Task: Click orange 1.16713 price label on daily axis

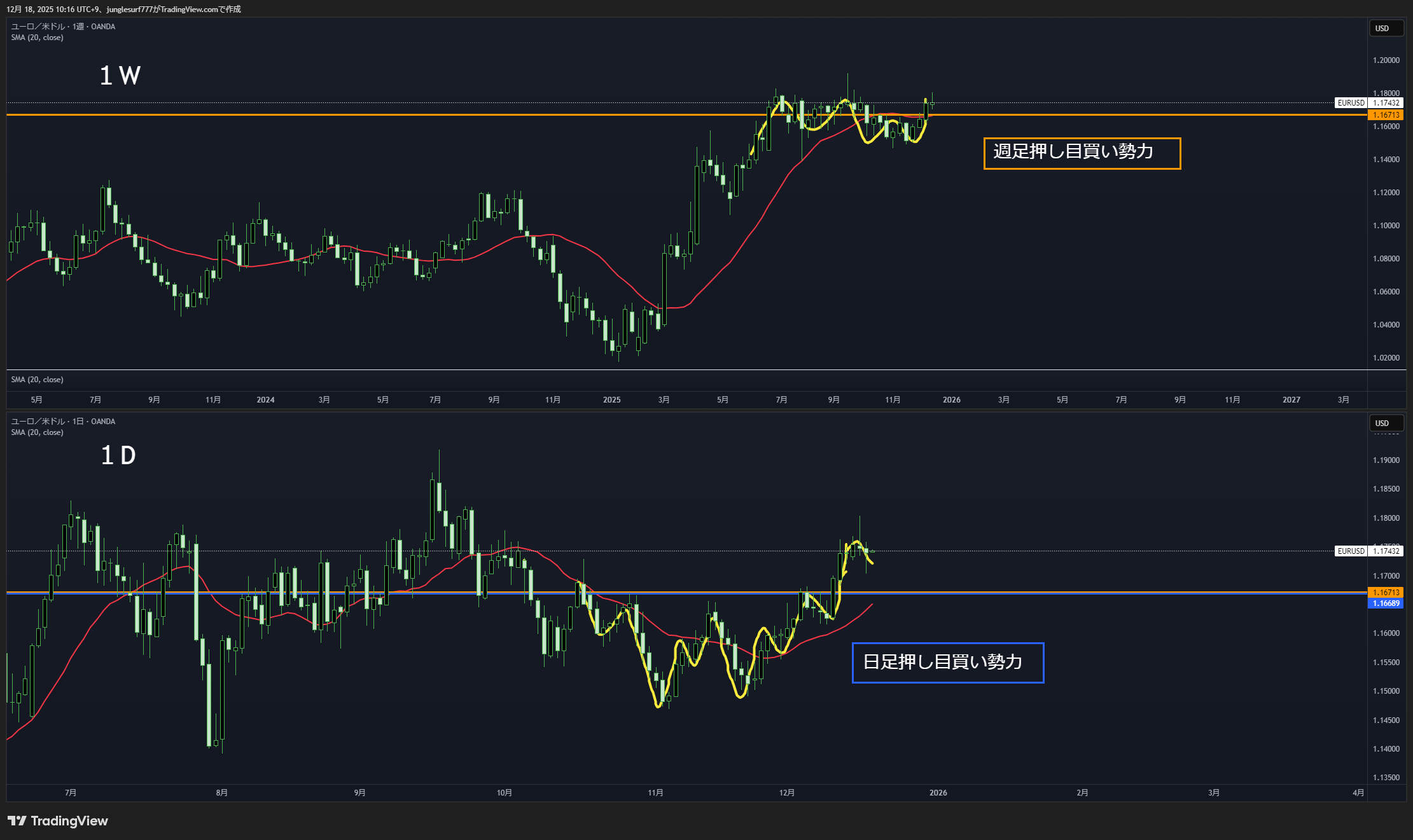Action: coord(1386,593)
